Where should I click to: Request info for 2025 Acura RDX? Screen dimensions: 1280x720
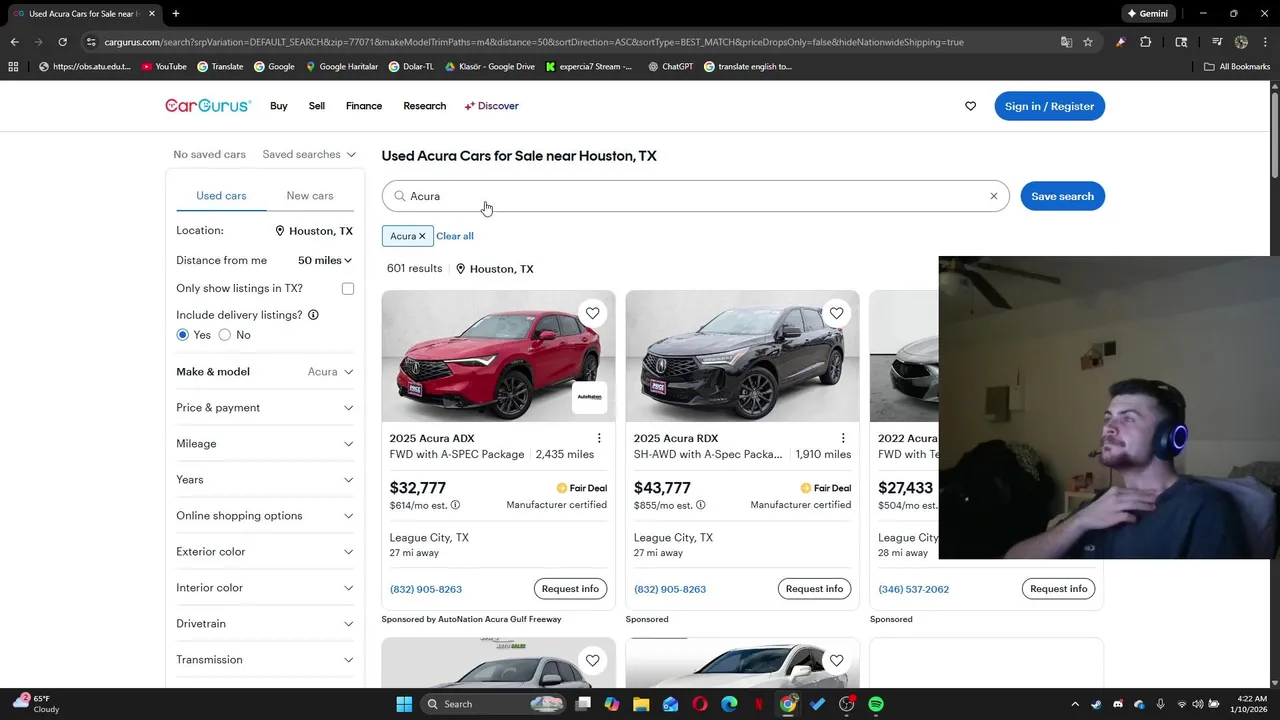[814, 589]
